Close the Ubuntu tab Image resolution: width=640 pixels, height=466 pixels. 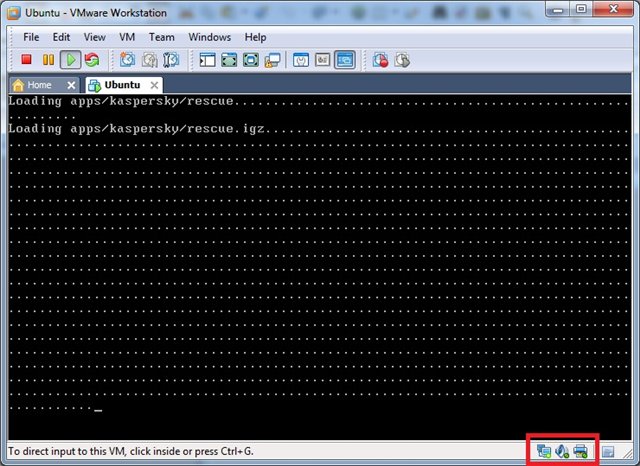(154, 85)
